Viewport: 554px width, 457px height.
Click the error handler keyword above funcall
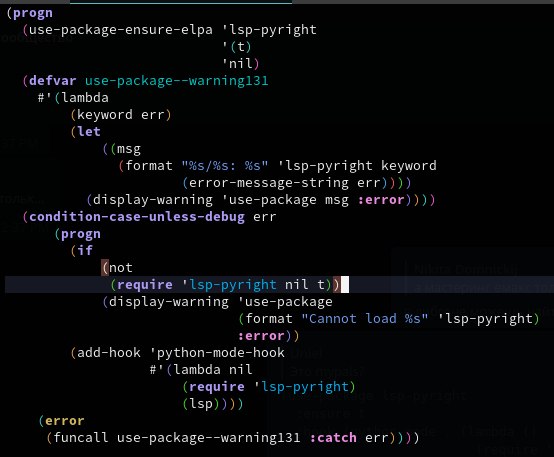tap(65, 421)
